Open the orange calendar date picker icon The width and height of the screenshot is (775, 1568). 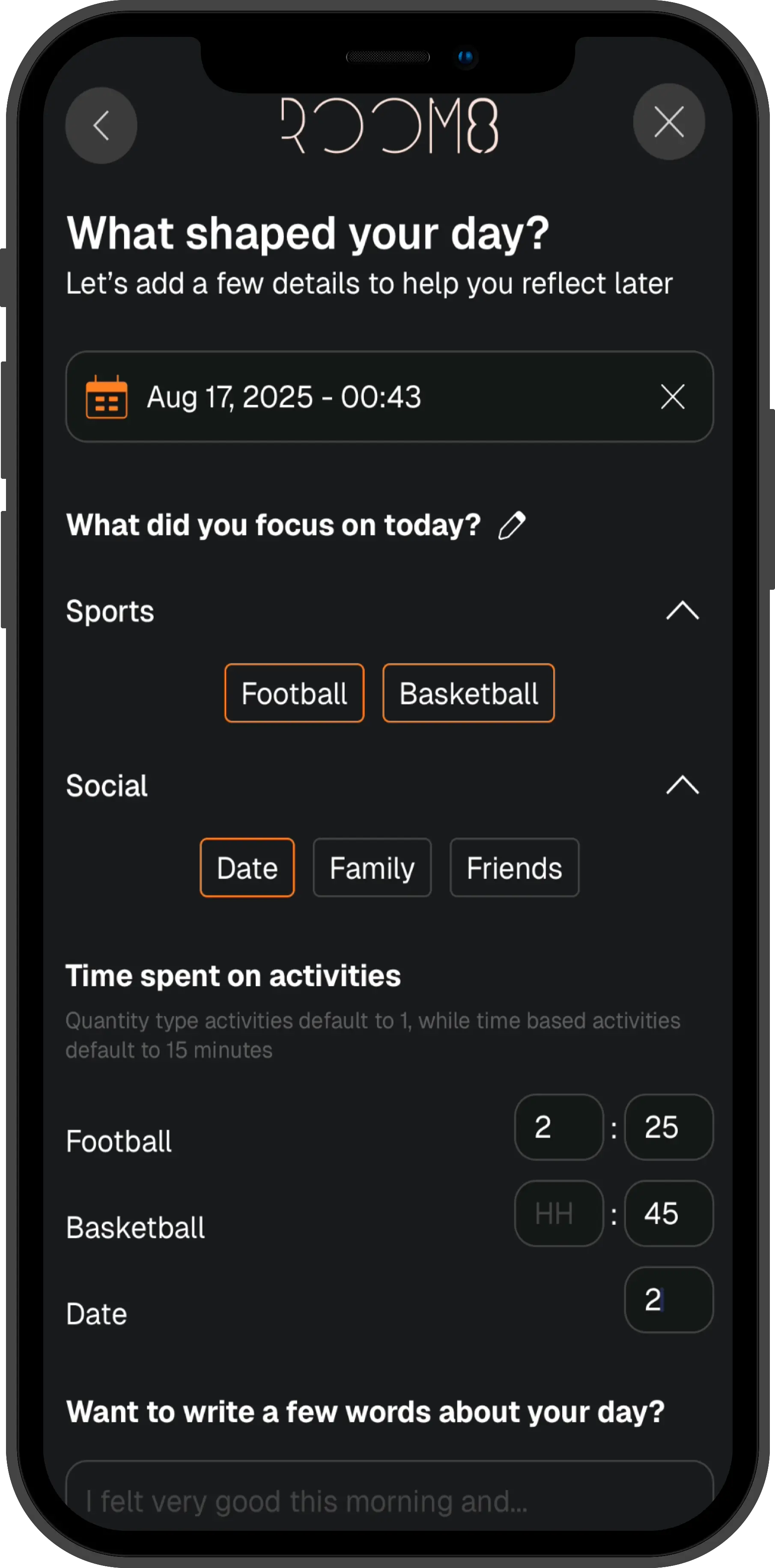coord(107,397)
